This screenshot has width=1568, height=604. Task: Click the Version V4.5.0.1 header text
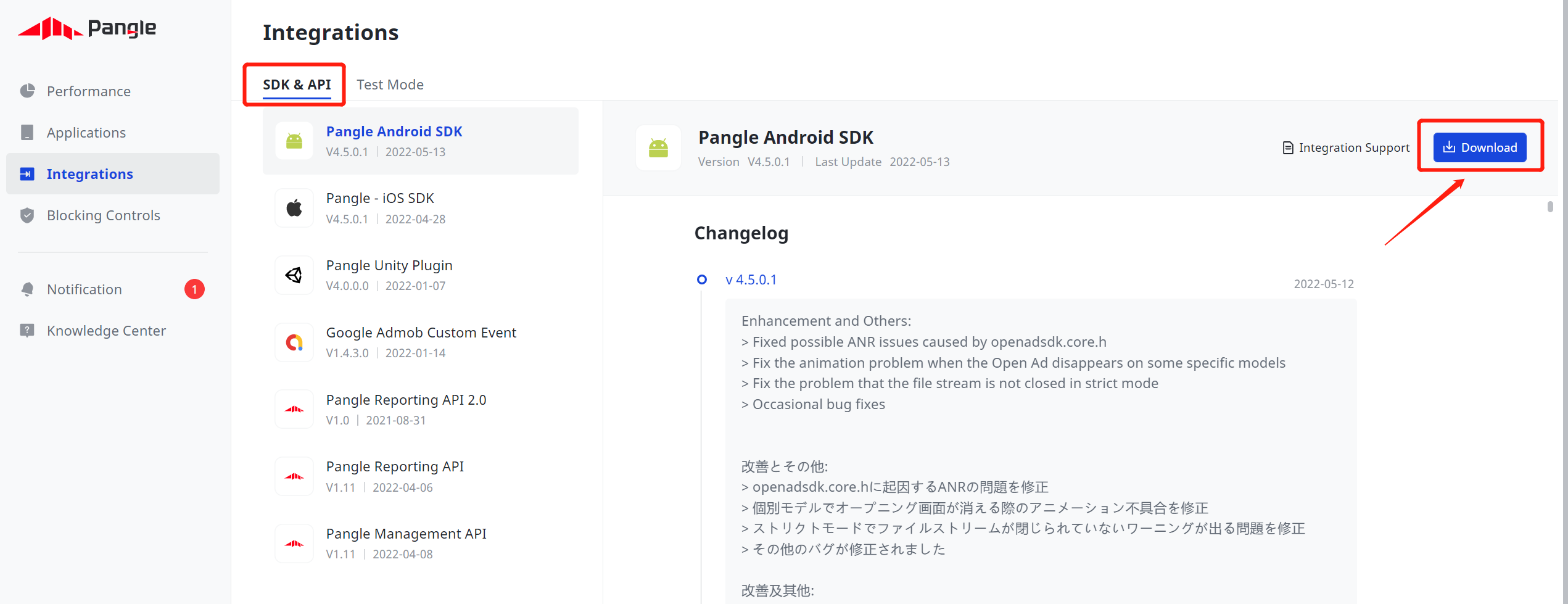pyautogui.click(x=743, y=162)
